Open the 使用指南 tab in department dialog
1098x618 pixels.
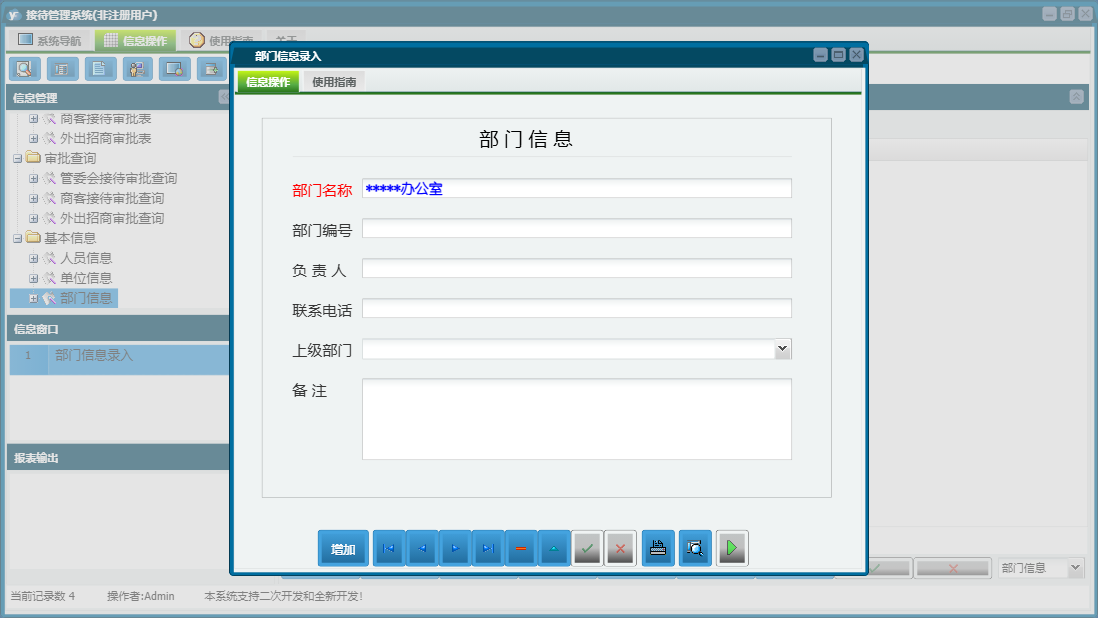334,82
